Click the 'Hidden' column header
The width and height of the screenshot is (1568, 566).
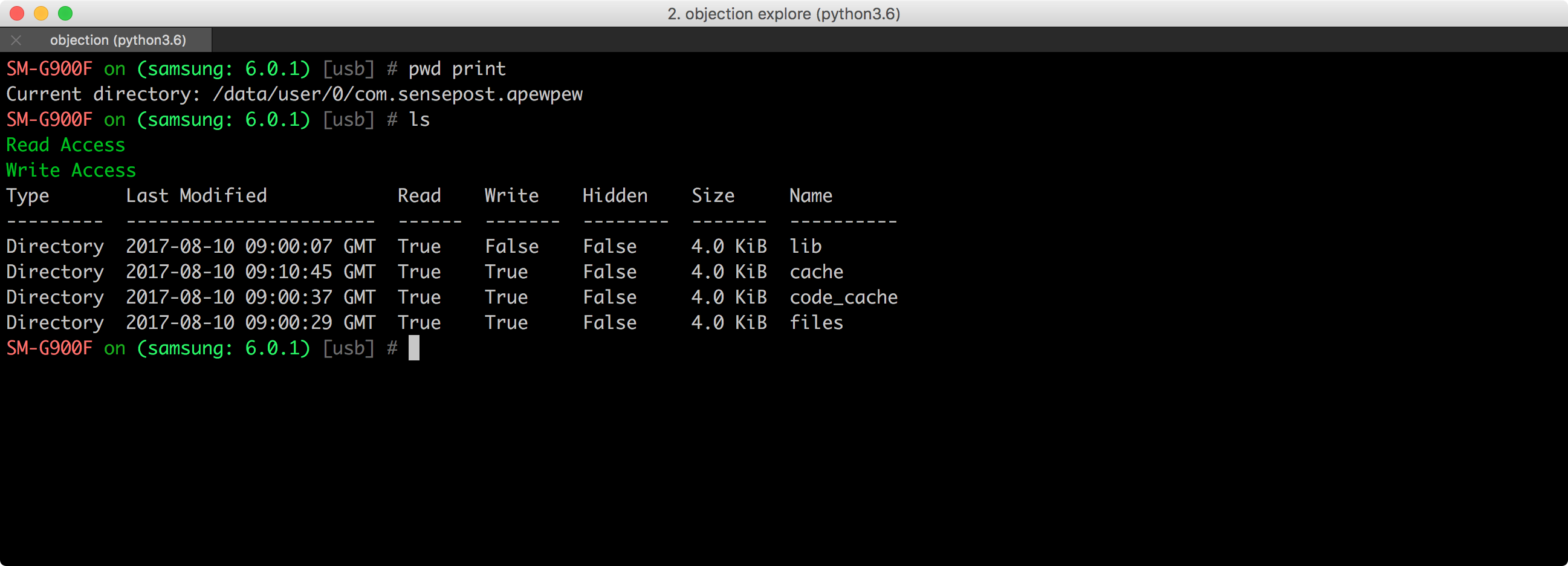[615, 196]
